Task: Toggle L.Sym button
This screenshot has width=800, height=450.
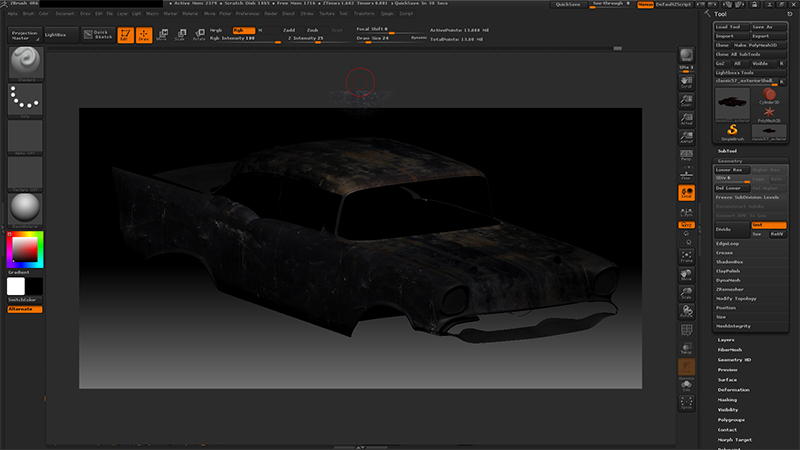Action: pyautogui.click(x=686, y=212)
